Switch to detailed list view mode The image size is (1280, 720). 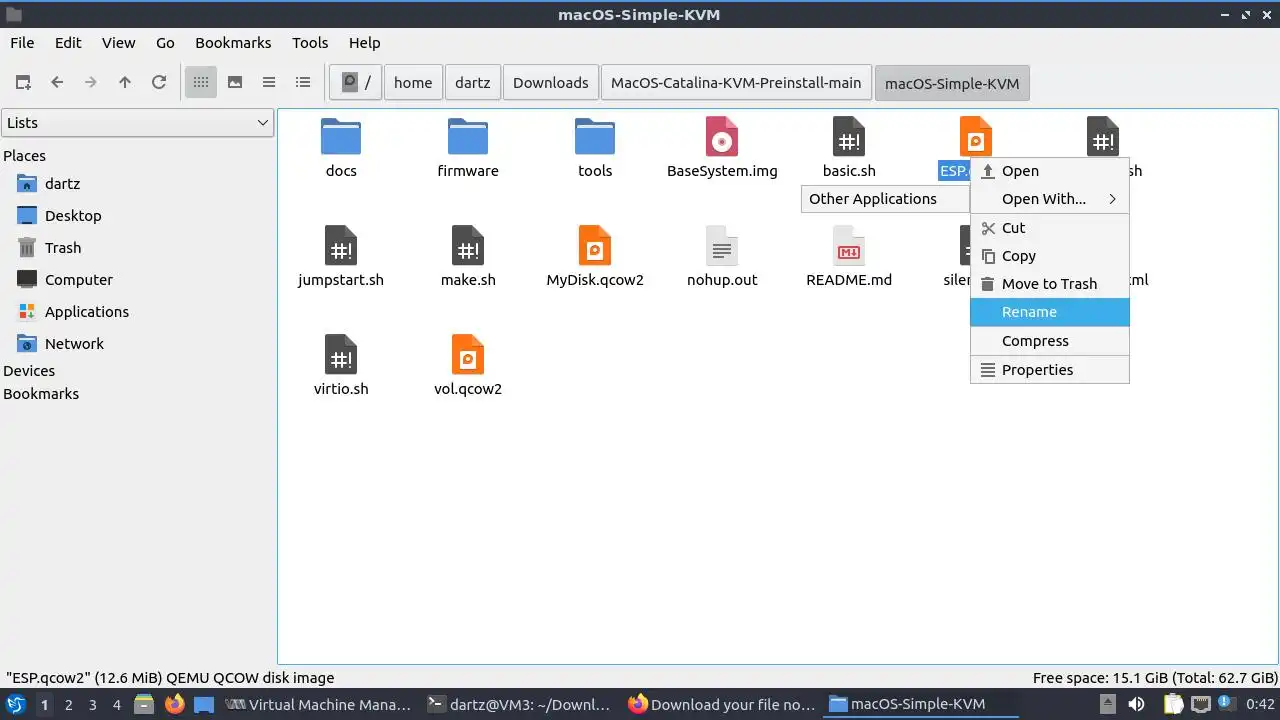click(303, 83)
